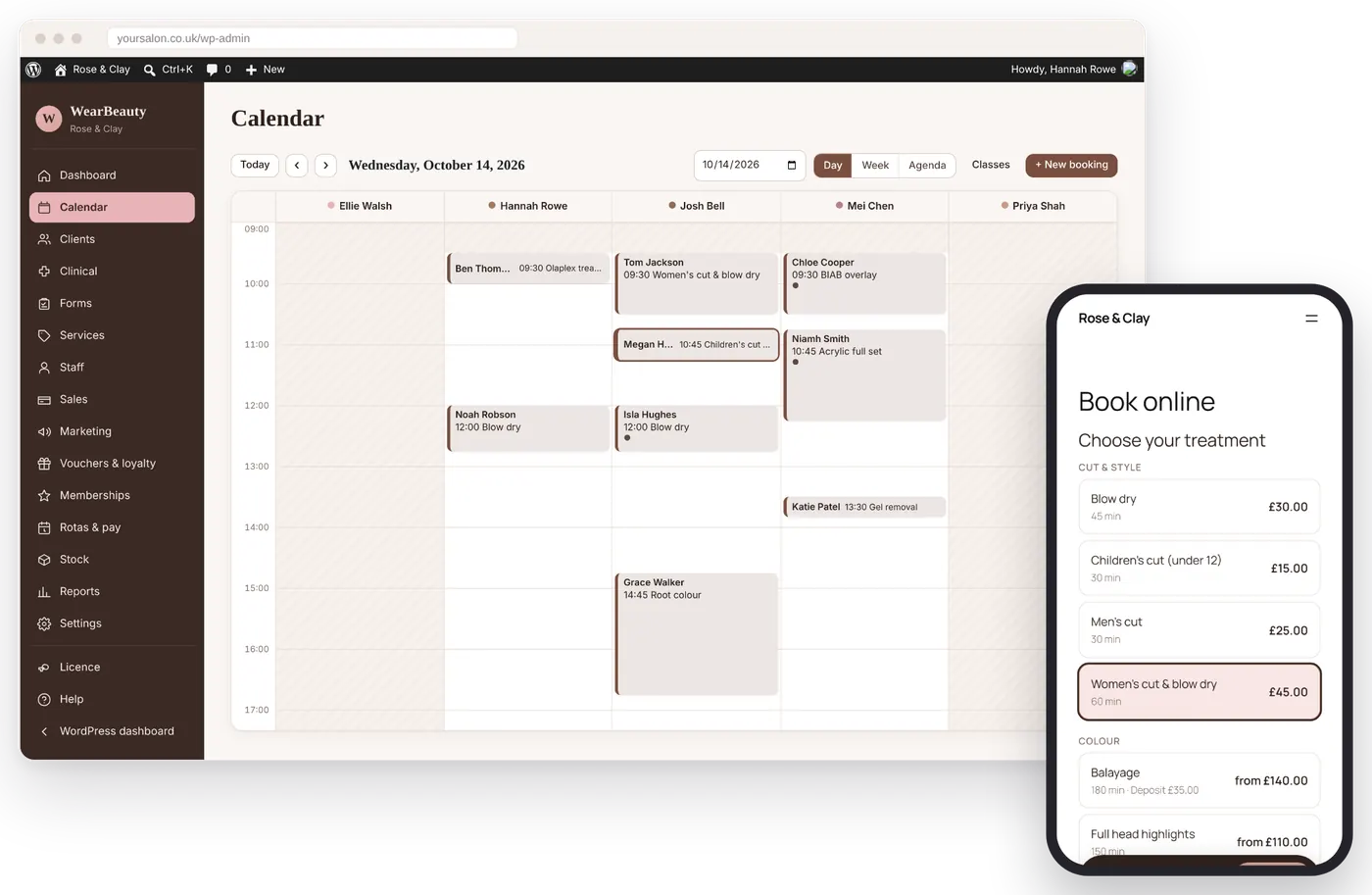The height and width of the screenshot is (895, 1372).
Task: Open Niamh Smith Acrylic full set appointment
Action: coord(864,375)
